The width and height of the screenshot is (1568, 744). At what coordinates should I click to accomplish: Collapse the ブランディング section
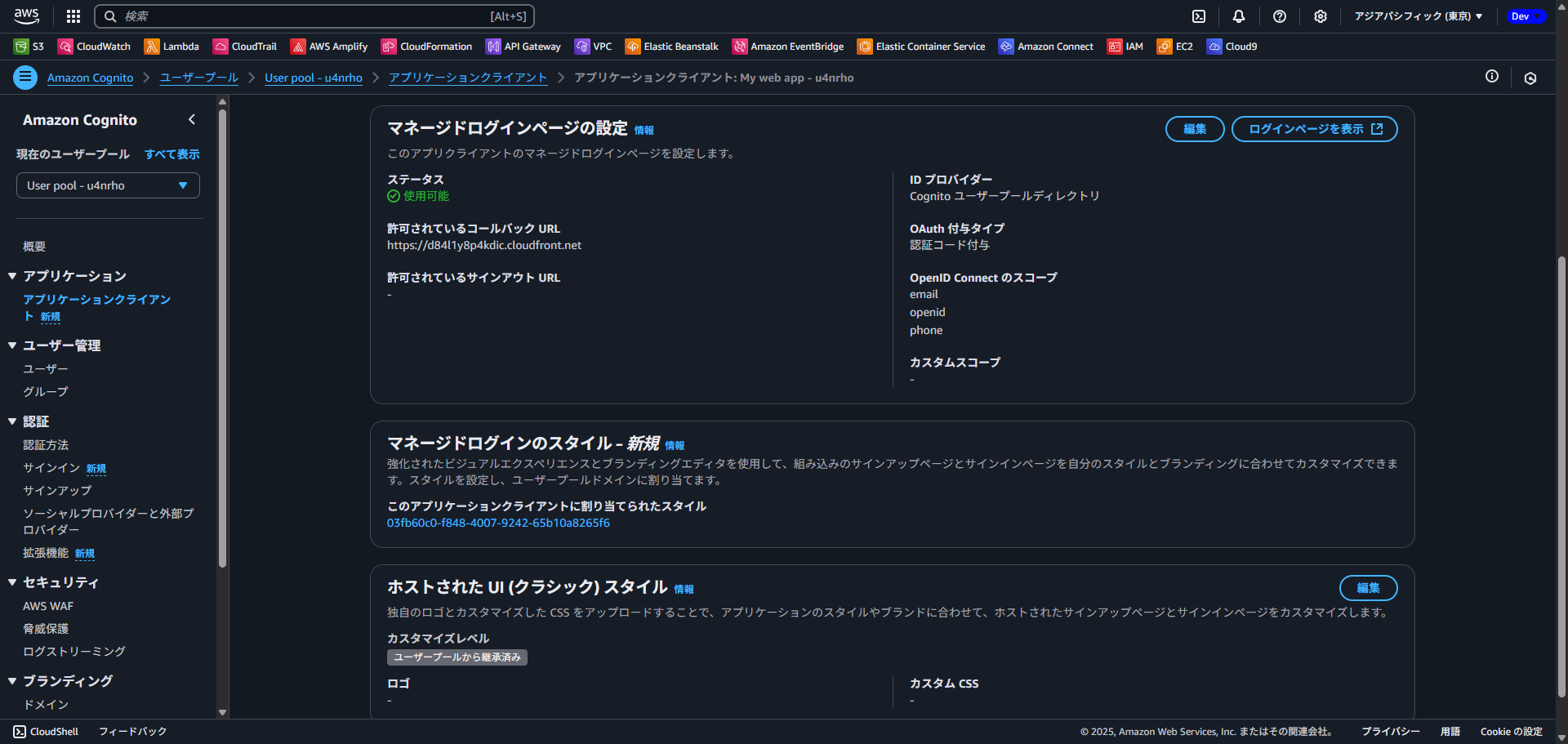[x=12, y=681]
